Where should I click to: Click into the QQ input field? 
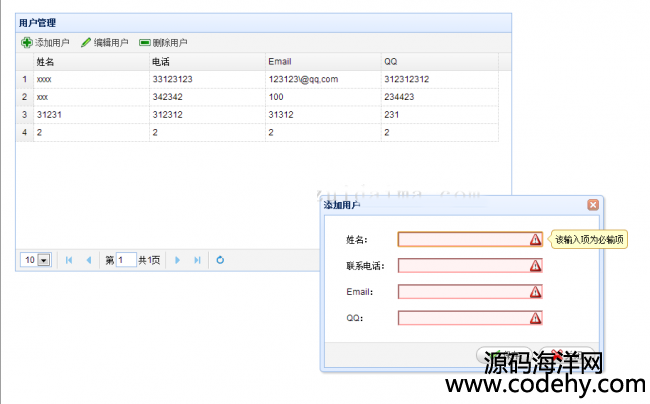pyautogui.click(x=462, y=318)
